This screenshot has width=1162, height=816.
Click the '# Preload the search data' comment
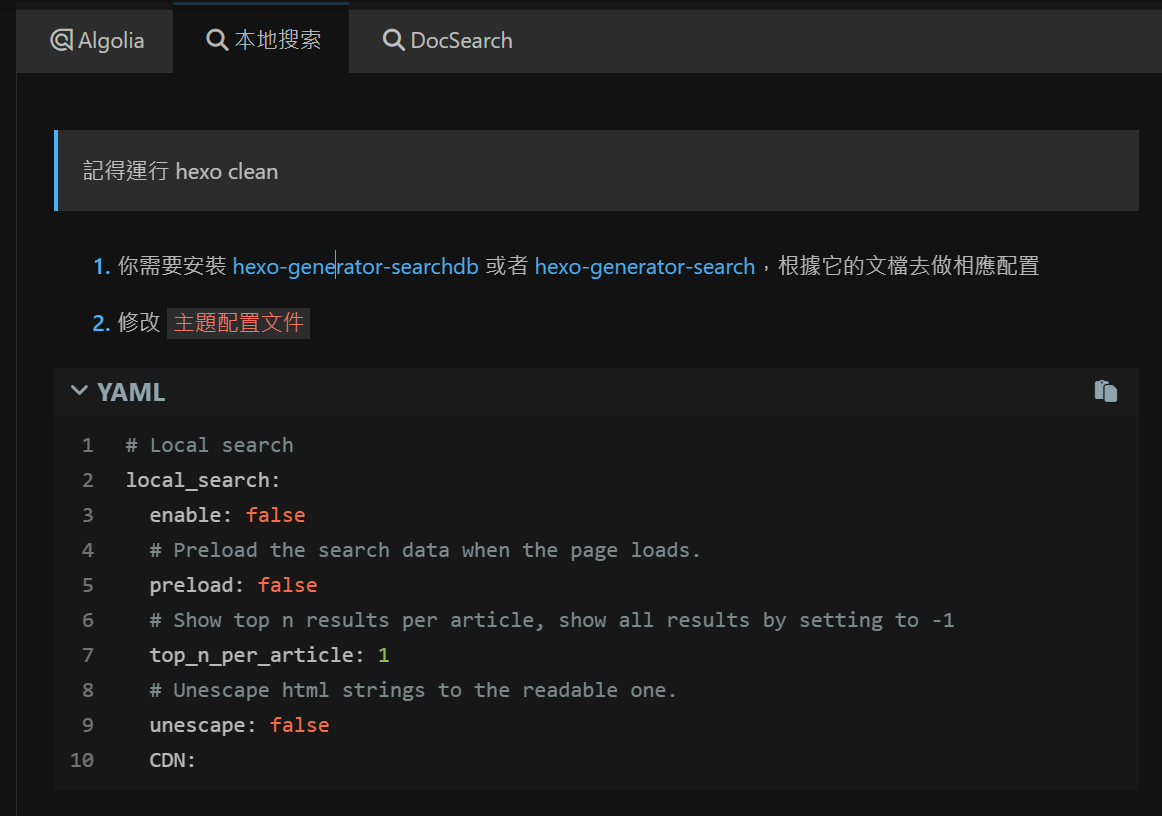425,550
